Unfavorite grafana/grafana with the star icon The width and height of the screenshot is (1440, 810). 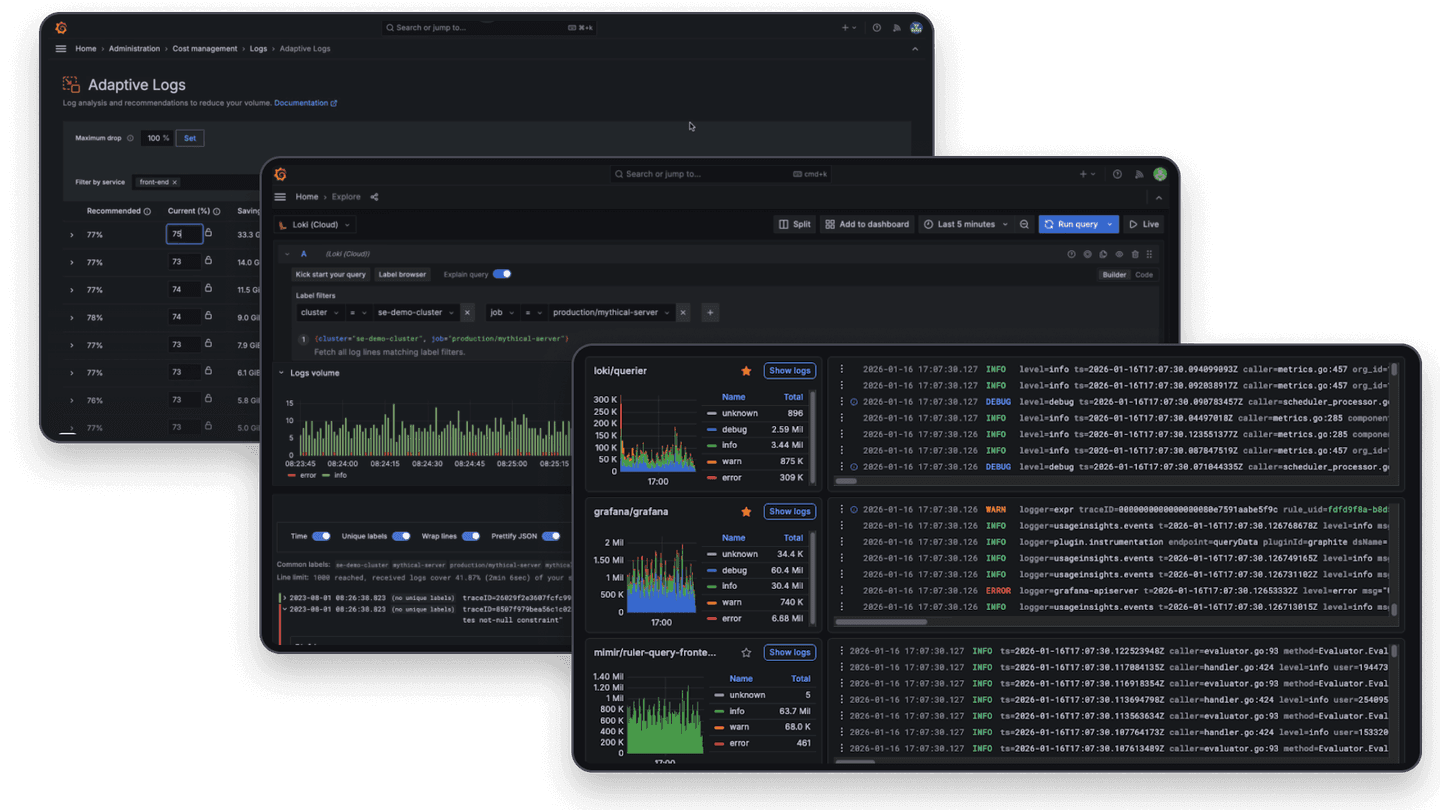746,512
